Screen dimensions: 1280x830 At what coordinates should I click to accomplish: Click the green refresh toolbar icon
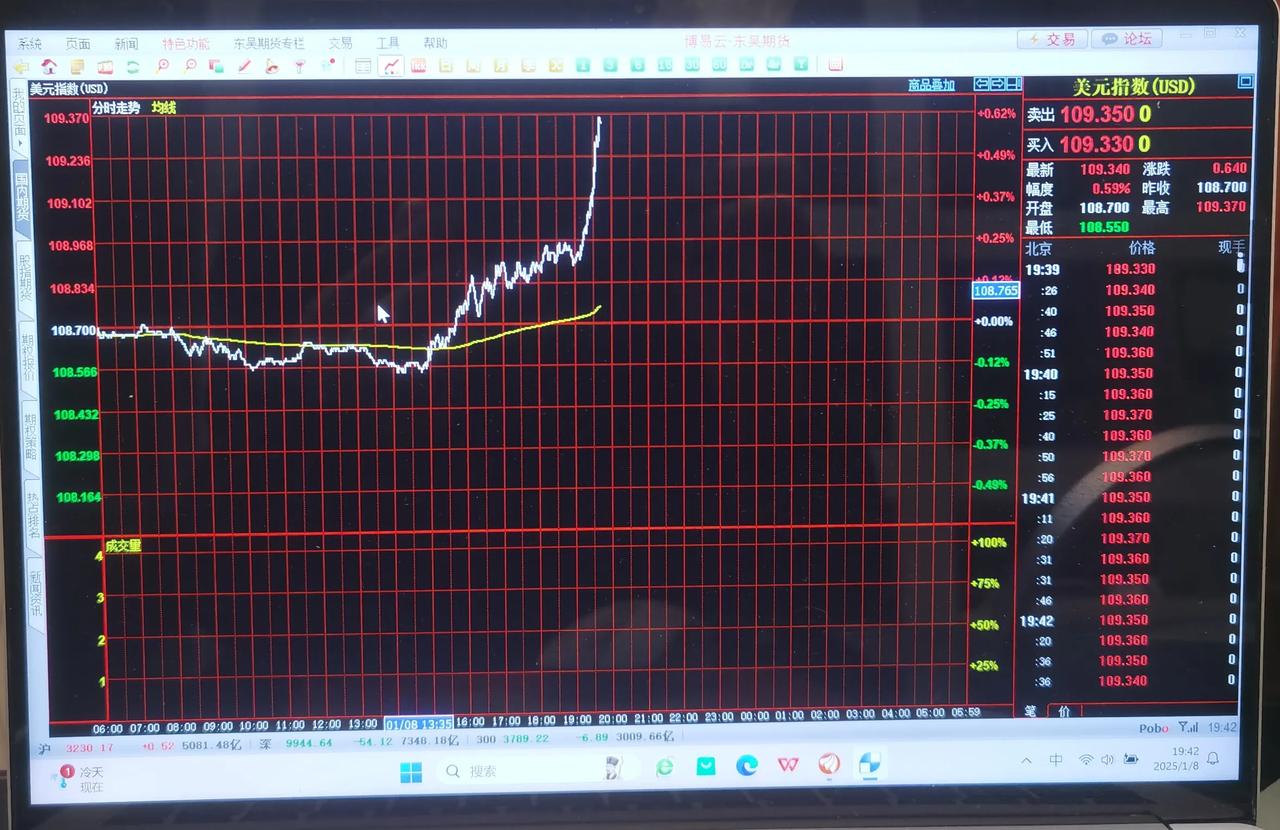pos(133,67)
